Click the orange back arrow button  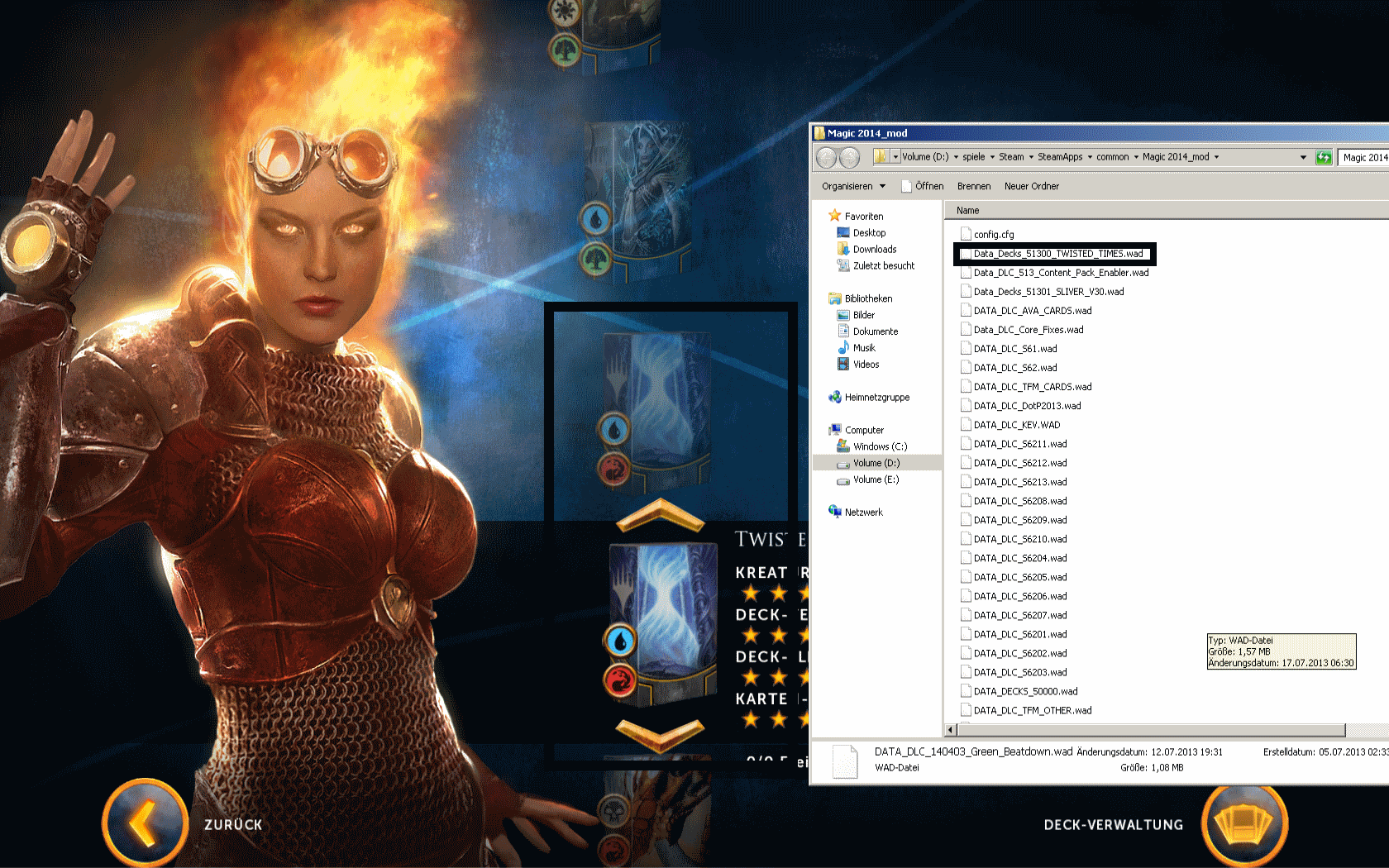[145, 823]
